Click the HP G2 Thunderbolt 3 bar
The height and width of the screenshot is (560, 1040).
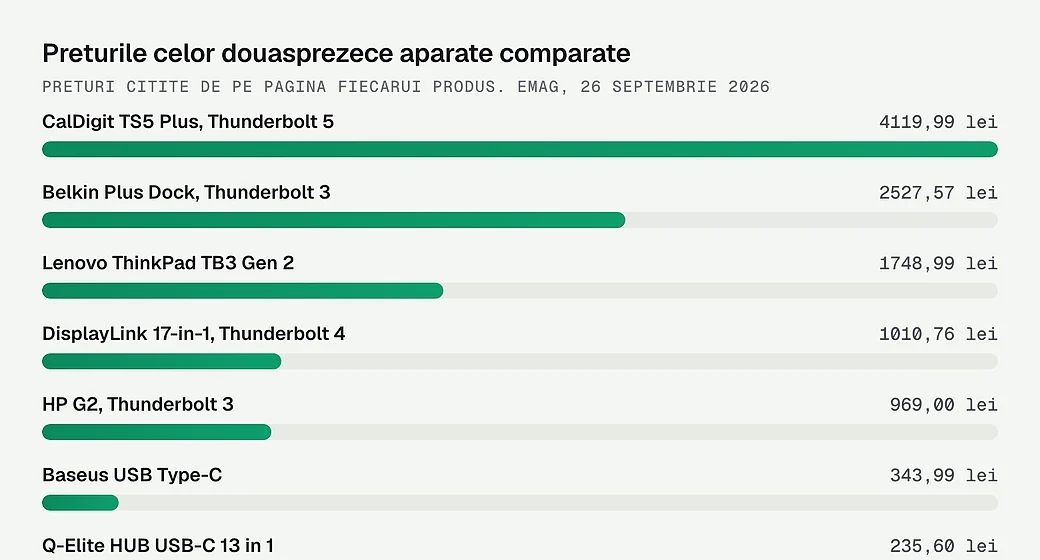pos(157,432)
